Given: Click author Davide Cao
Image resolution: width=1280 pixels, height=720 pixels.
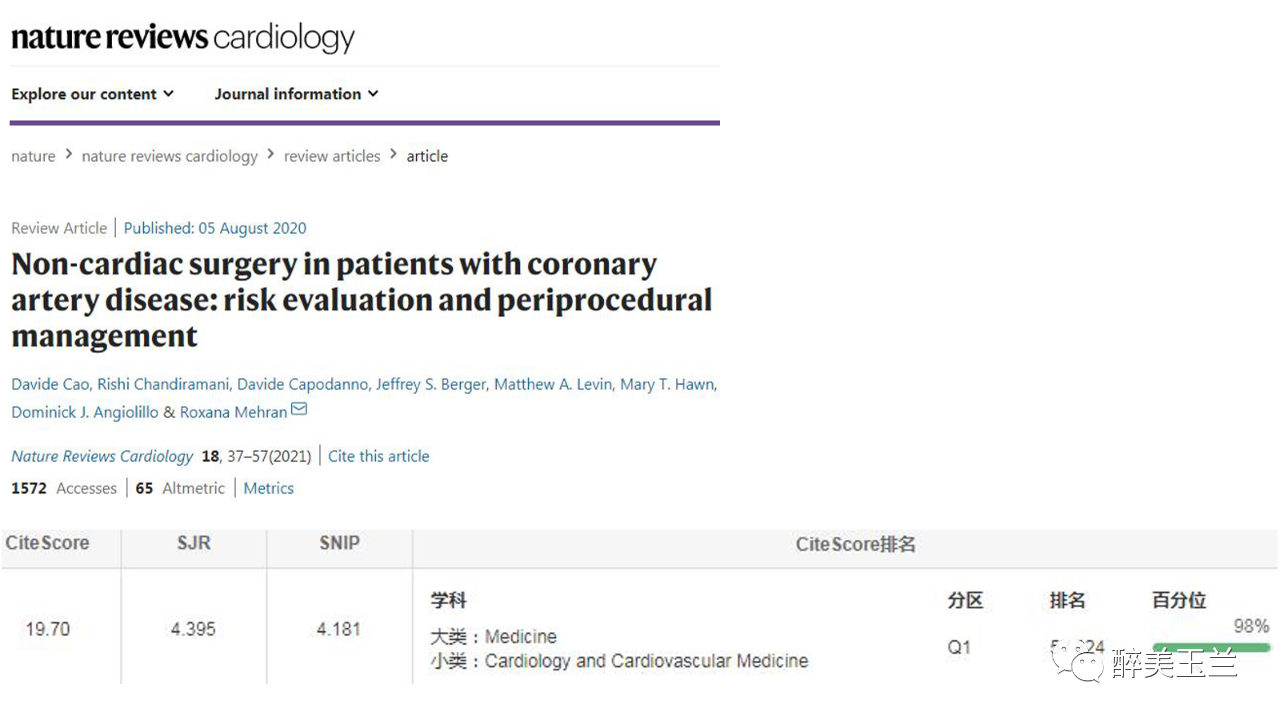Looking at the screenshot, I should [49, 384].
